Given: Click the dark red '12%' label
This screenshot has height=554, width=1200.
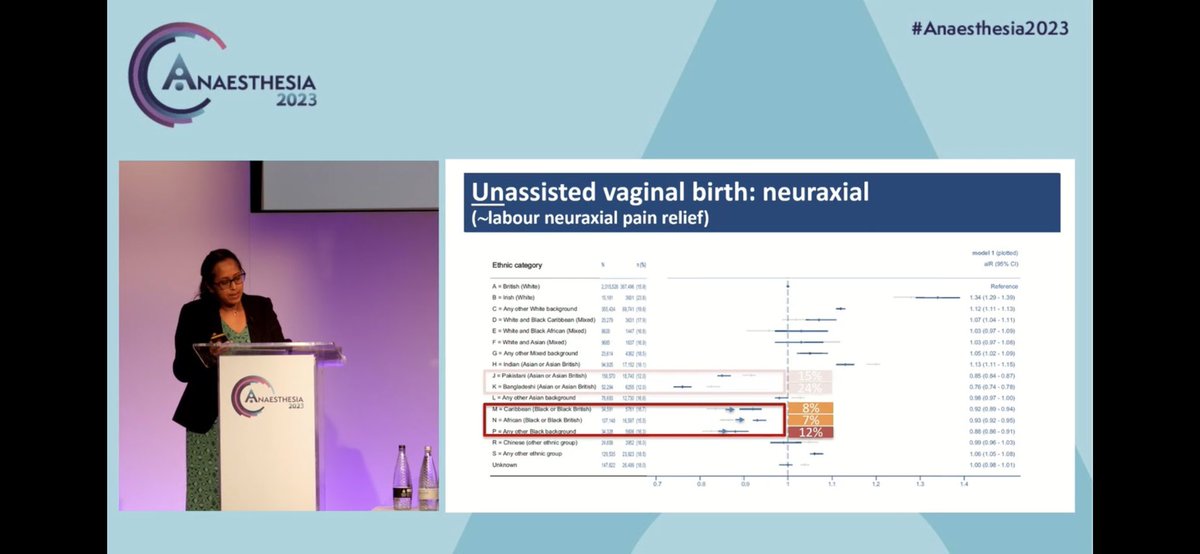Looking at the screenshot, I should click(810, 432).
